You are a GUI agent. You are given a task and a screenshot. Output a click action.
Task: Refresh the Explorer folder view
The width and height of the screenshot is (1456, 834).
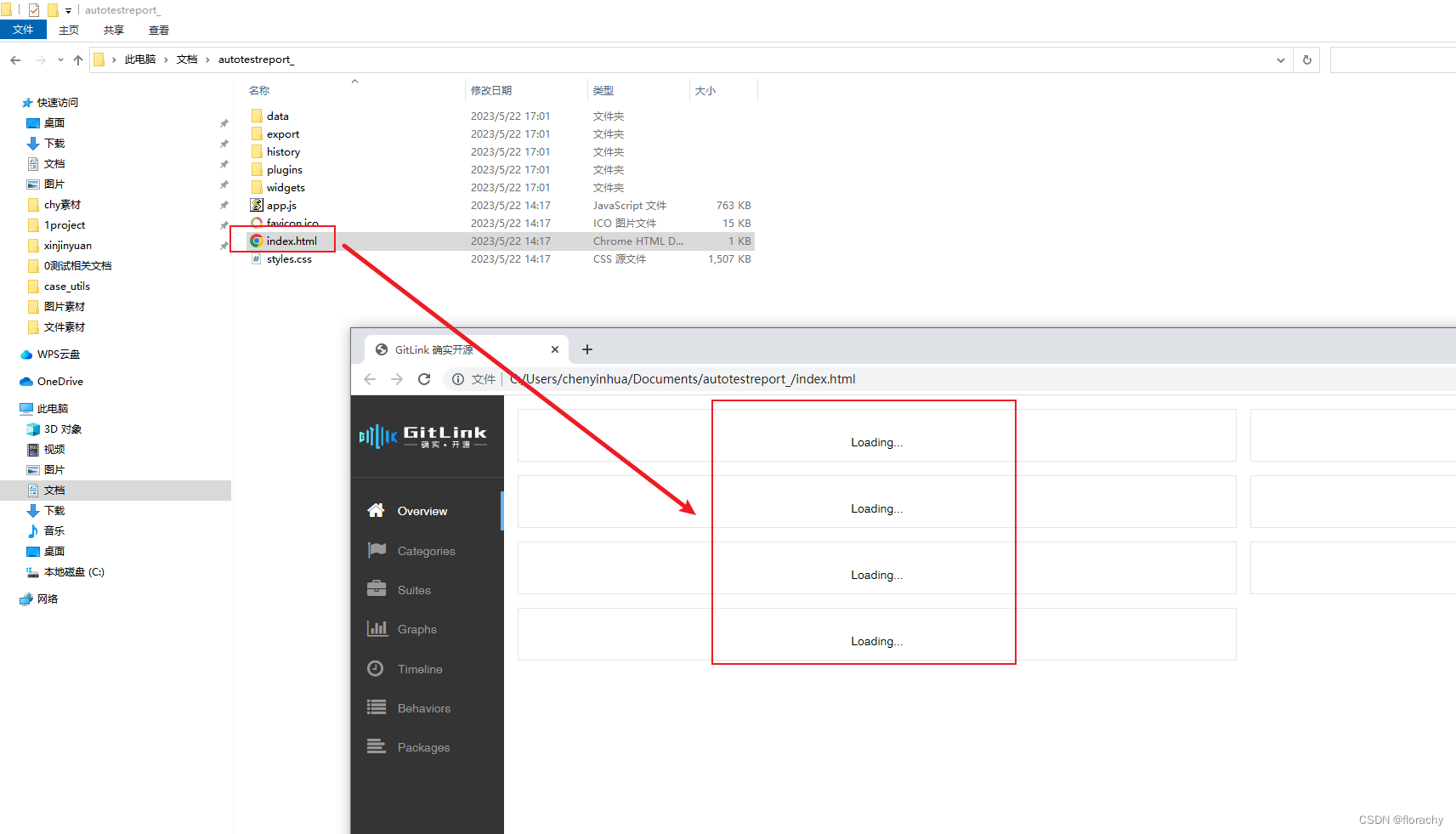pyautogui.click(x=1307, y=60)
